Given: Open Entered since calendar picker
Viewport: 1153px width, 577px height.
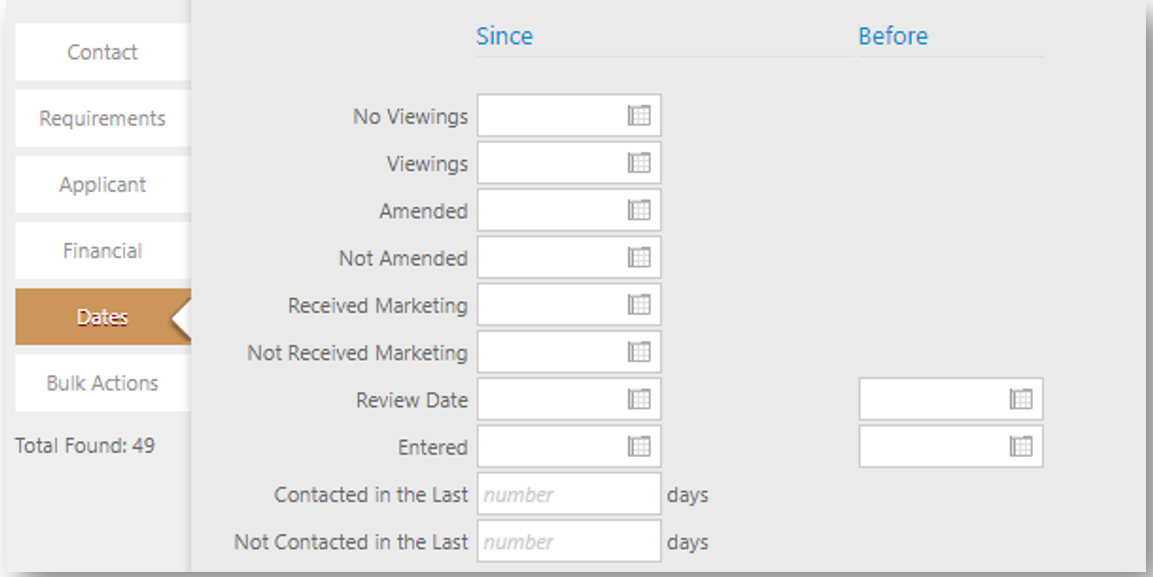Looking at the screenshot, I should click(x=639, y=446).
